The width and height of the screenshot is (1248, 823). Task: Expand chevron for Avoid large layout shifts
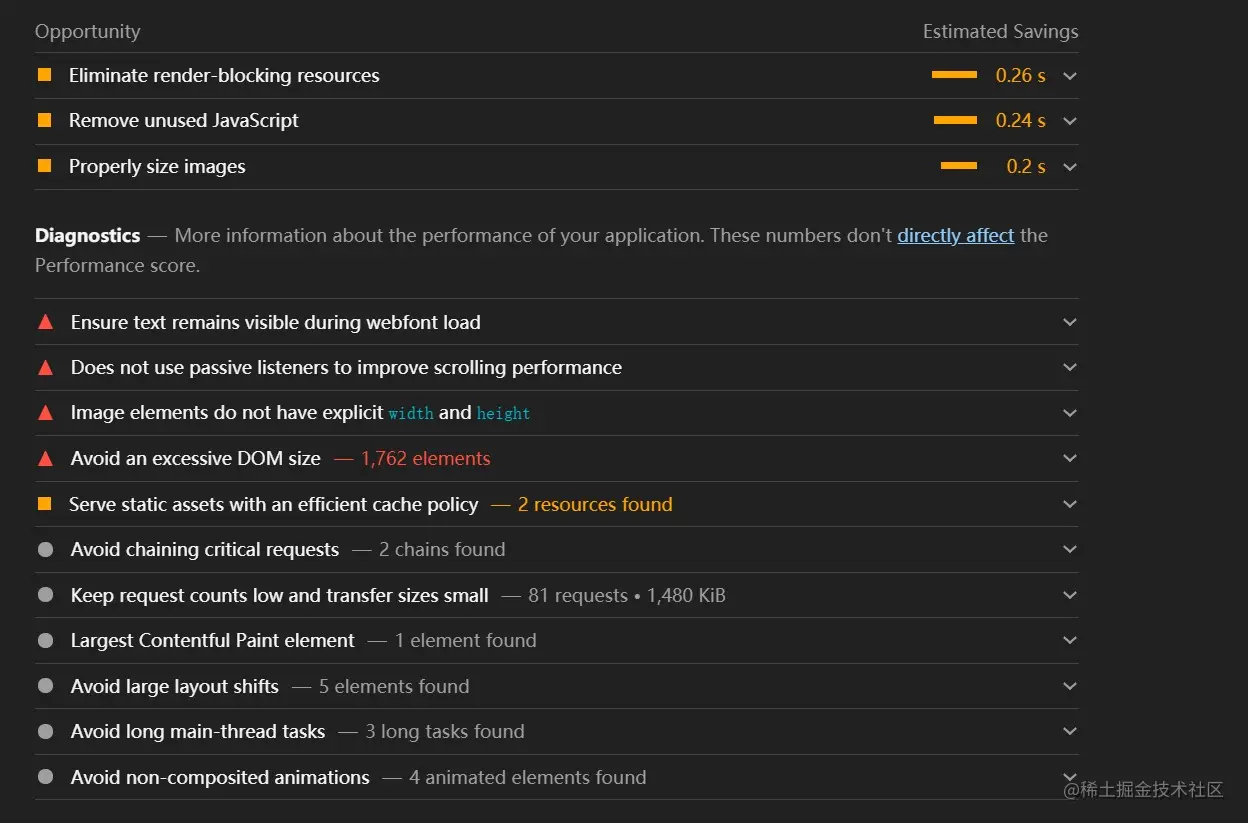(1070, 686)
